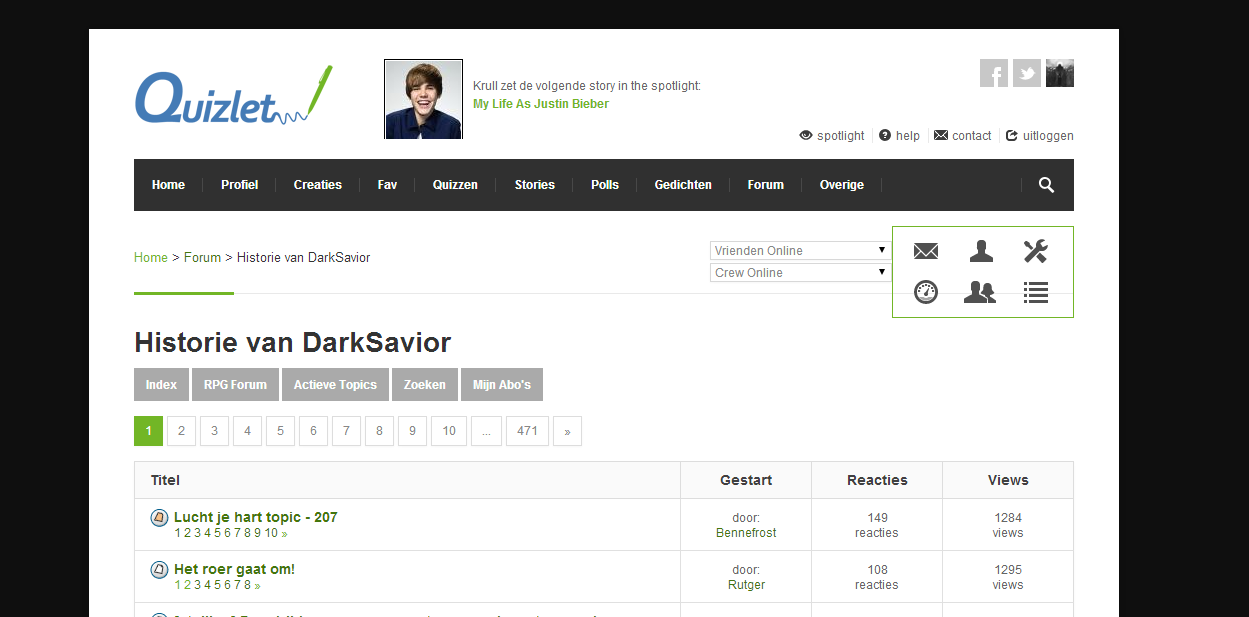
Task: Open messages envelope icon in user panel
Action: (926, 252)
